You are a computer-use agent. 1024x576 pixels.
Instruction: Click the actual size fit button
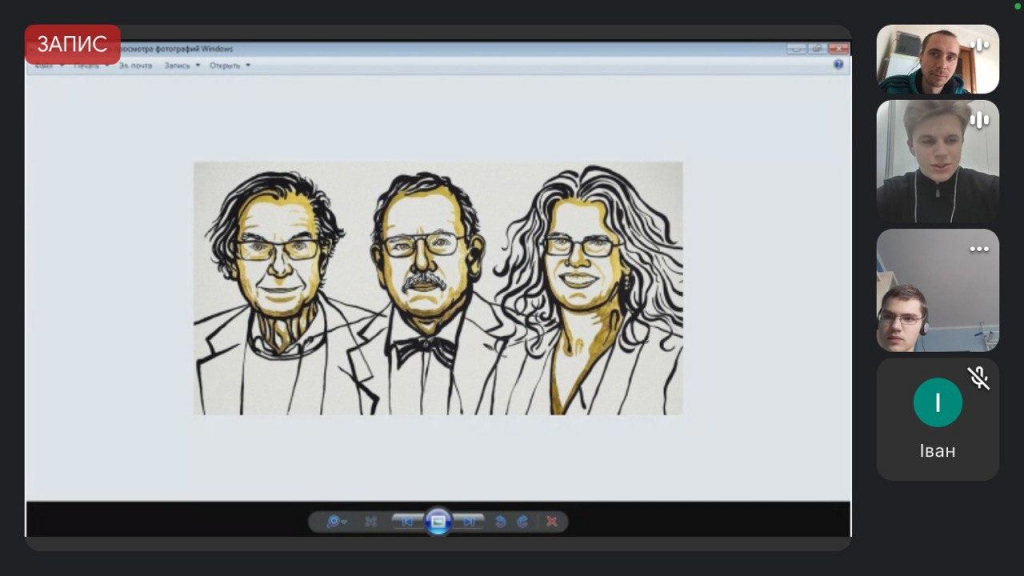371,521
